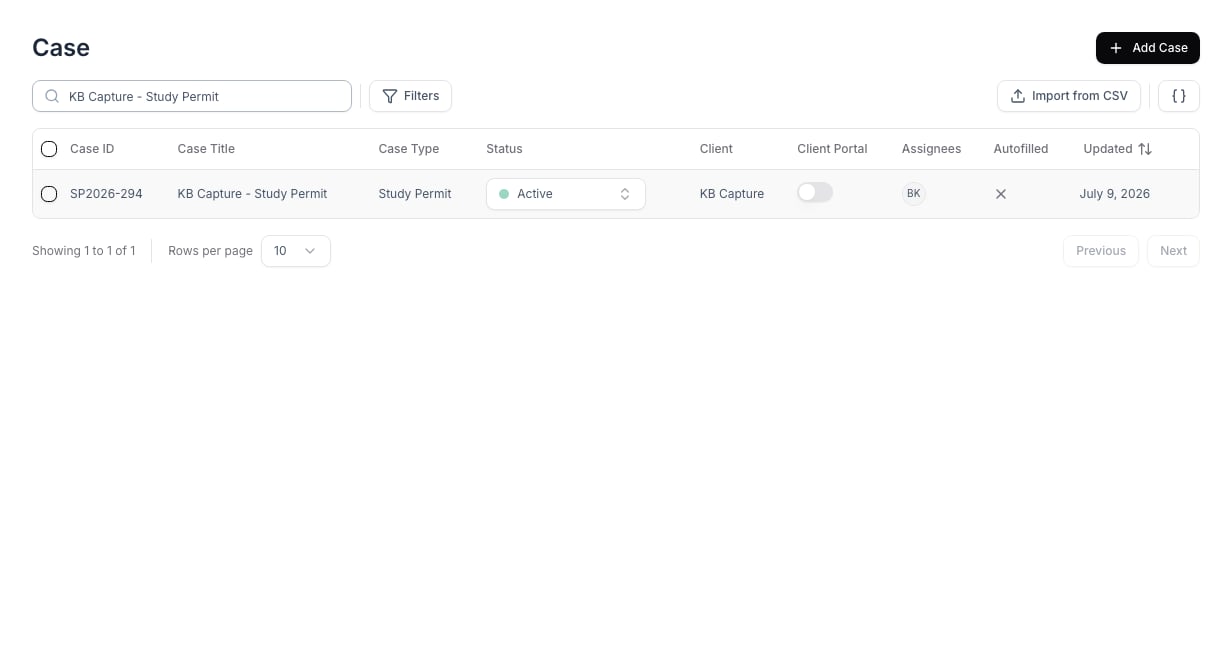Click into the case search field

click(x=192, y=96)
